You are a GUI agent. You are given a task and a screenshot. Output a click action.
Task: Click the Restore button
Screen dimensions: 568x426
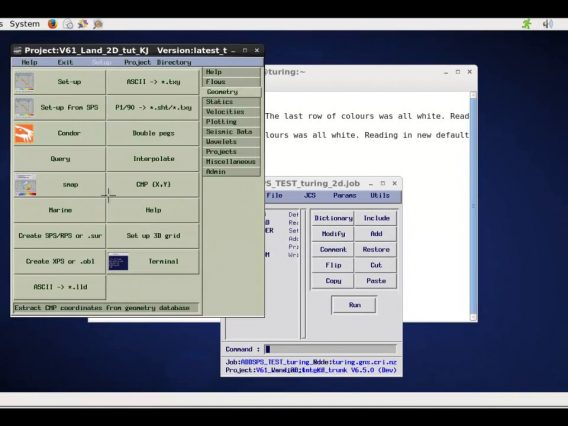[x=376, y=250]
